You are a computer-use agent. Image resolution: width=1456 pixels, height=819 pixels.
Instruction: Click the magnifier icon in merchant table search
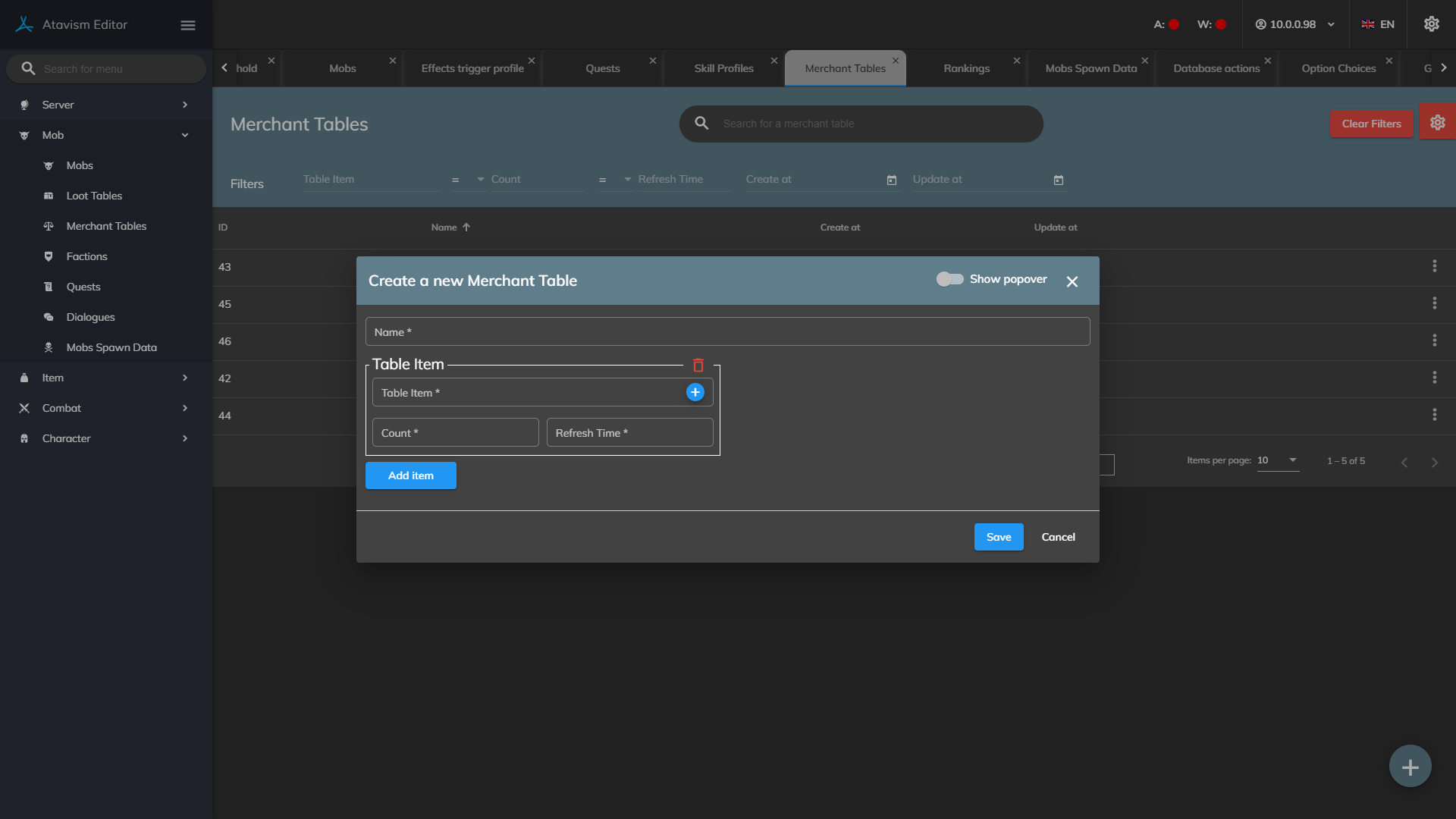[x=701, y=123]
